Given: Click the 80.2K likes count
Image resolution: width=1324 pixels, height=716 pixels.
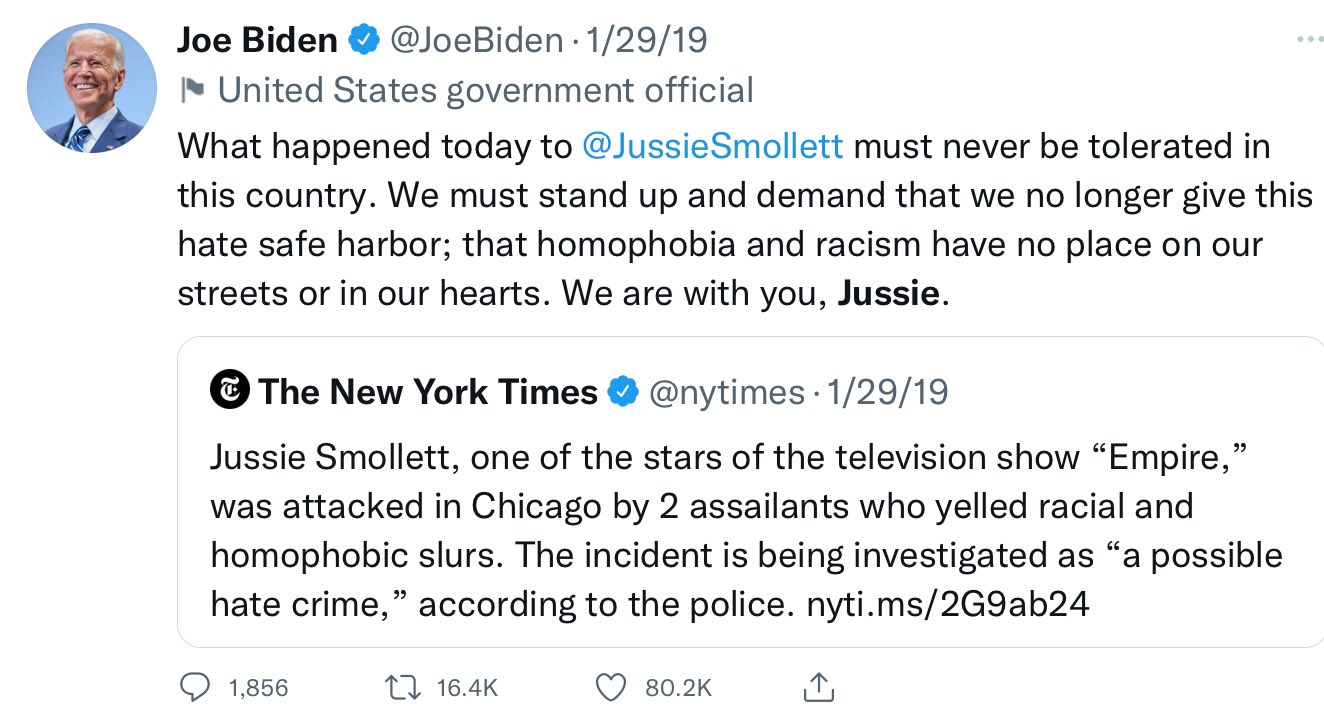Looking at the screenshot, I should click(x=678, y=687).
